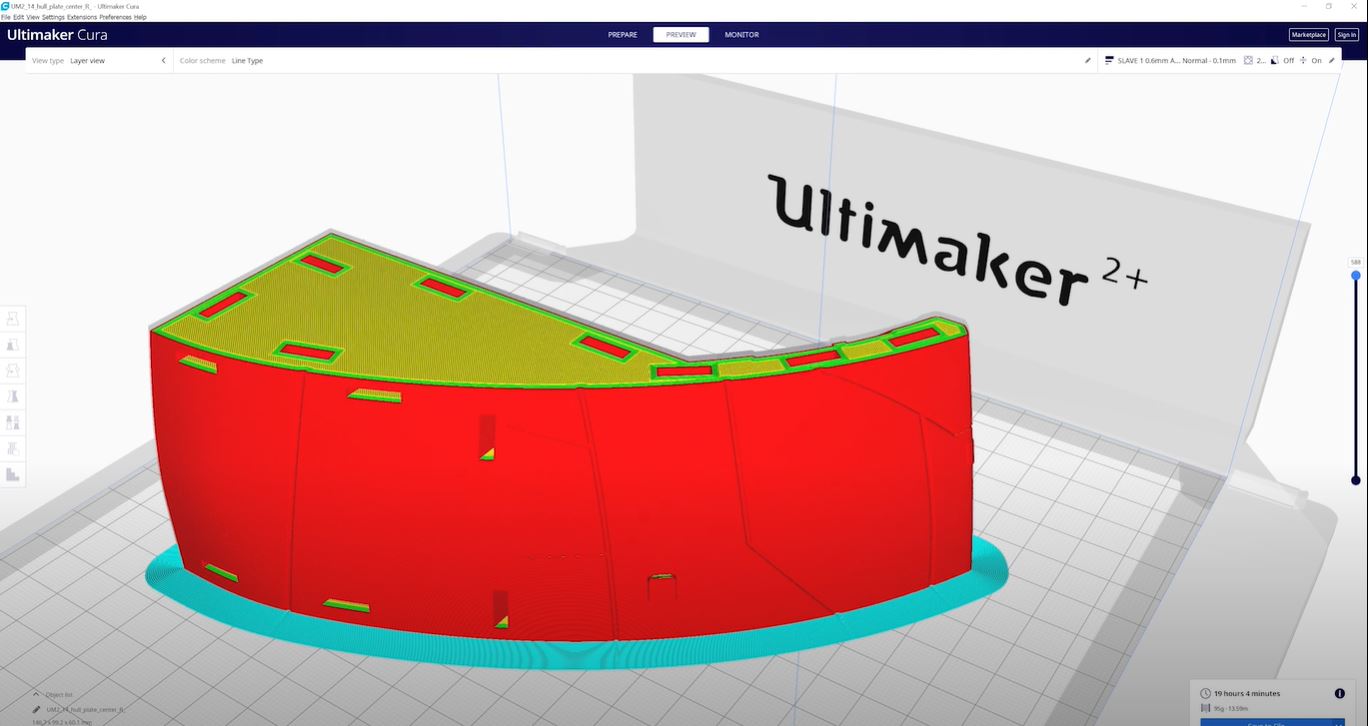Open the Per Model Settings tool

(x=13, y=423)
